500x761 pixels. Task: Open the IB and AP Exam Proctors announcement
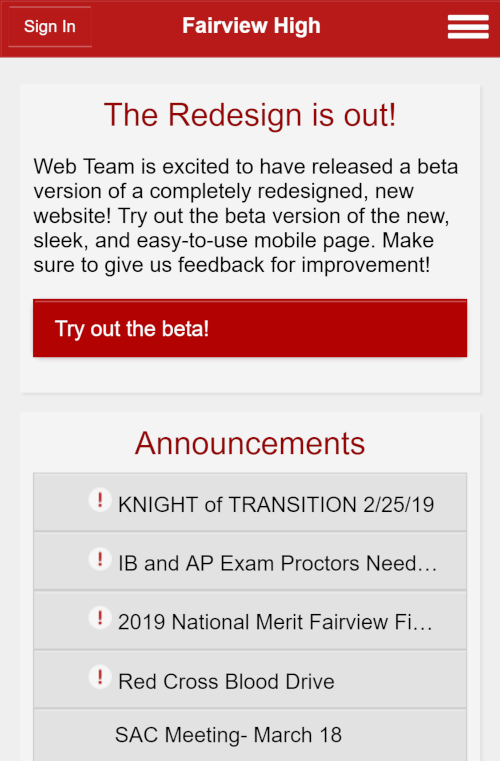(250, 561)
